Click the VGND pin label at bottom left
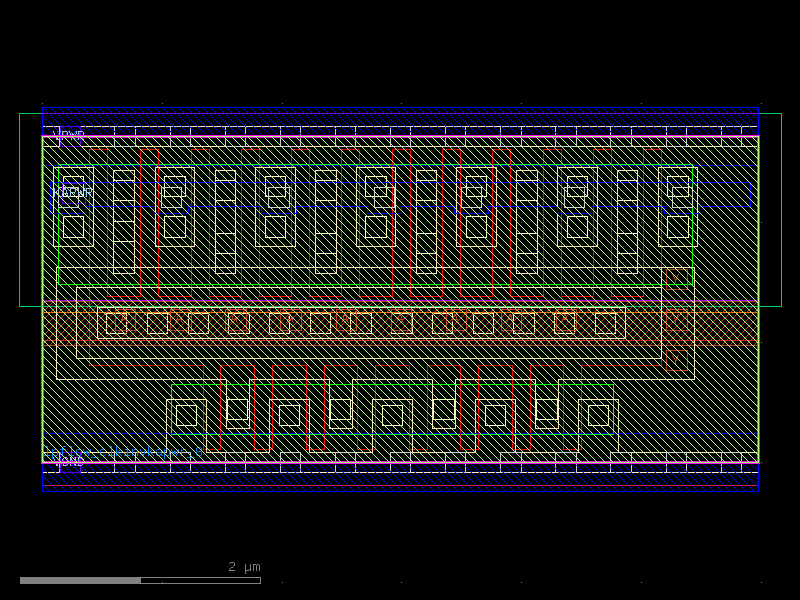This screenshot has width=800, height=600. point(71,459)
